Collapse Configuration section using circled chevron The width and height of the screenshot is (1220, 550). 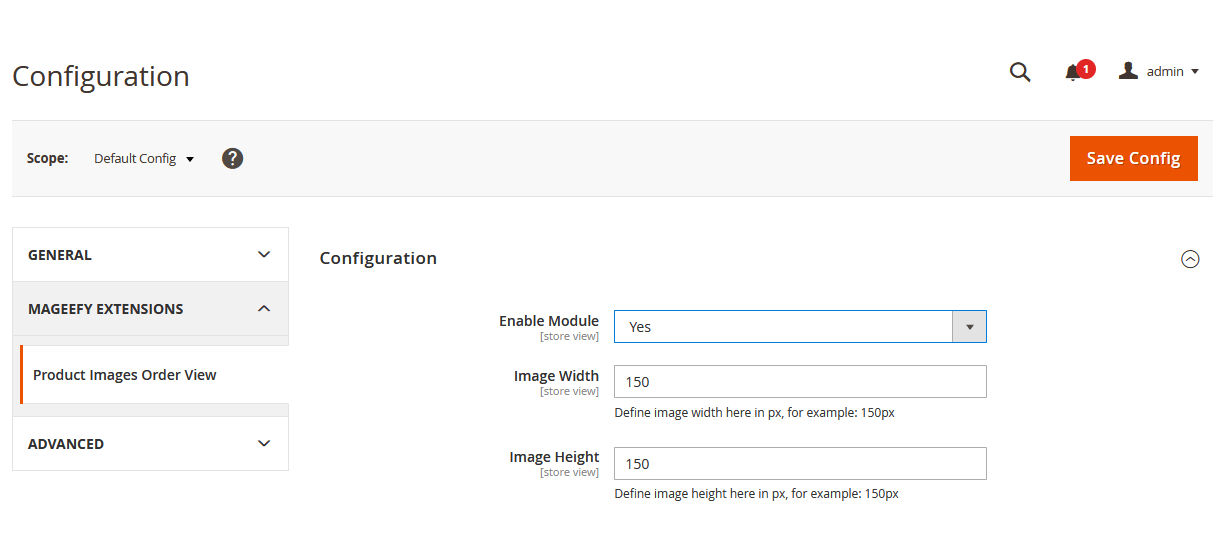pyautogui.click(x=1190, y=259)
